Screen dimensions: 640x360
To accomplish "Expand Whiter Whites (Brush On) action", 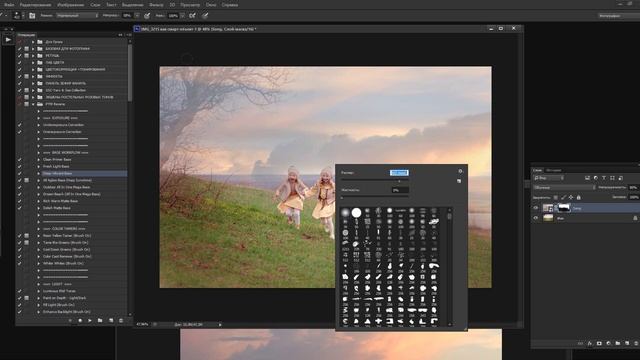I will tap(39, 264).
